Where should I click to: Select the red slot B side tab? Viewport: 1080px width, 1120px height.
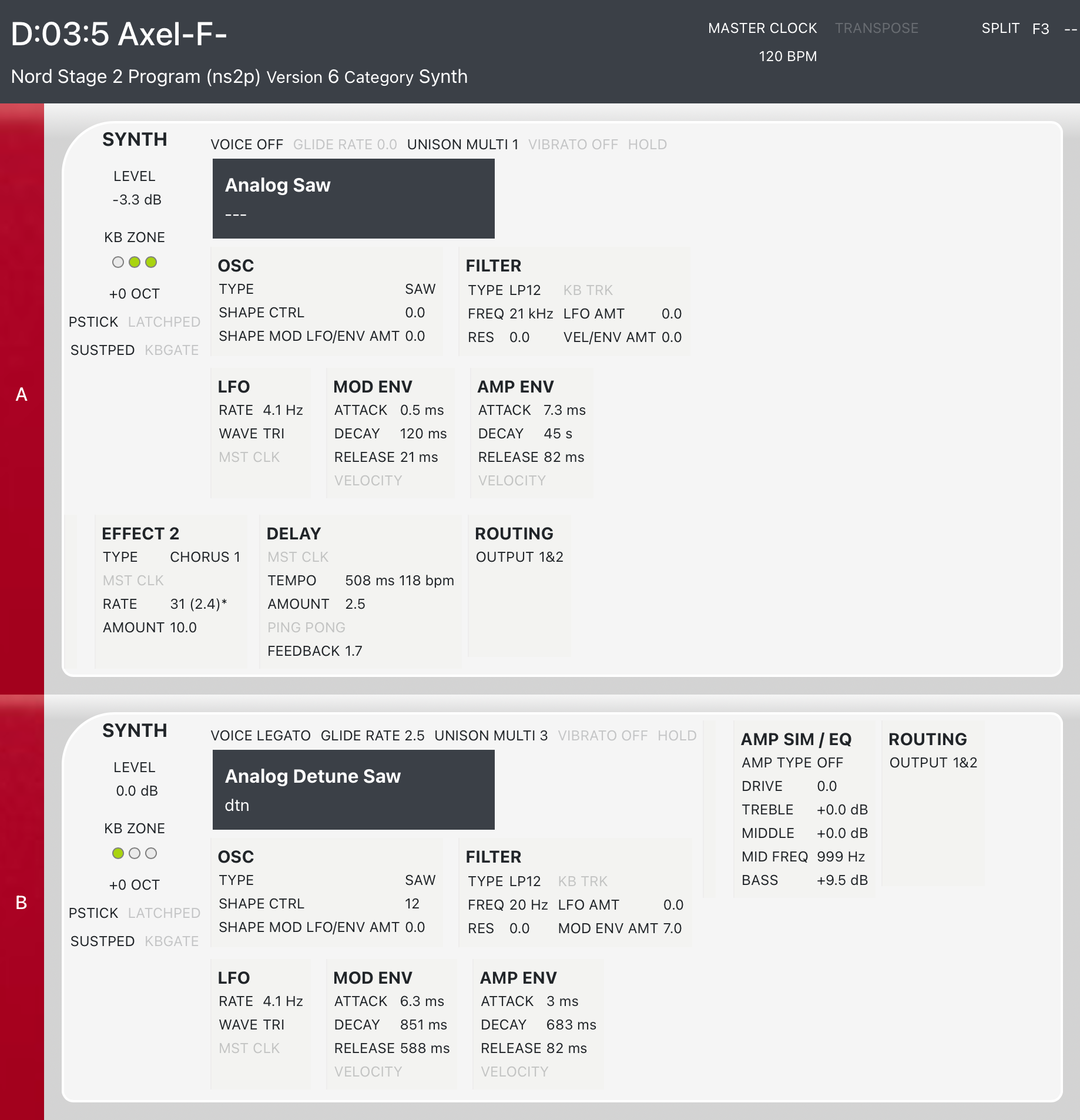click(x=22, y=903)
